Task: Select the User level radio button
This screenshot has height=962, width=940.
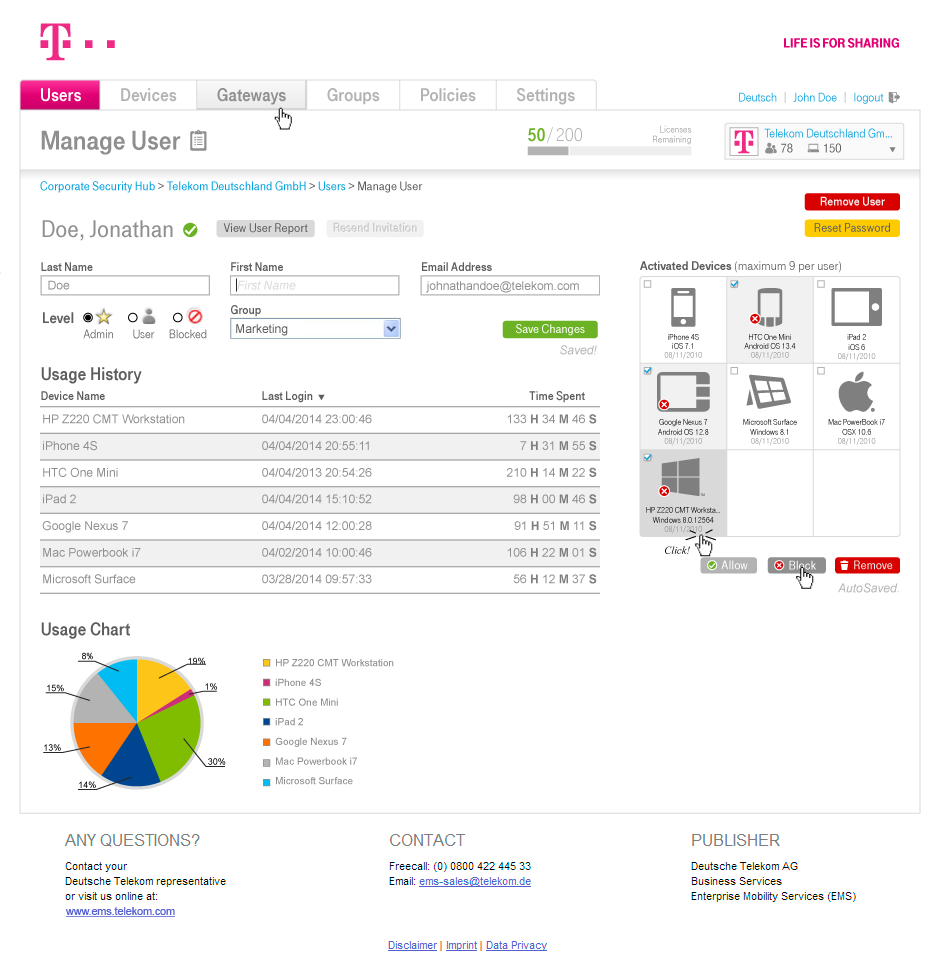Action: pos(133,317)
